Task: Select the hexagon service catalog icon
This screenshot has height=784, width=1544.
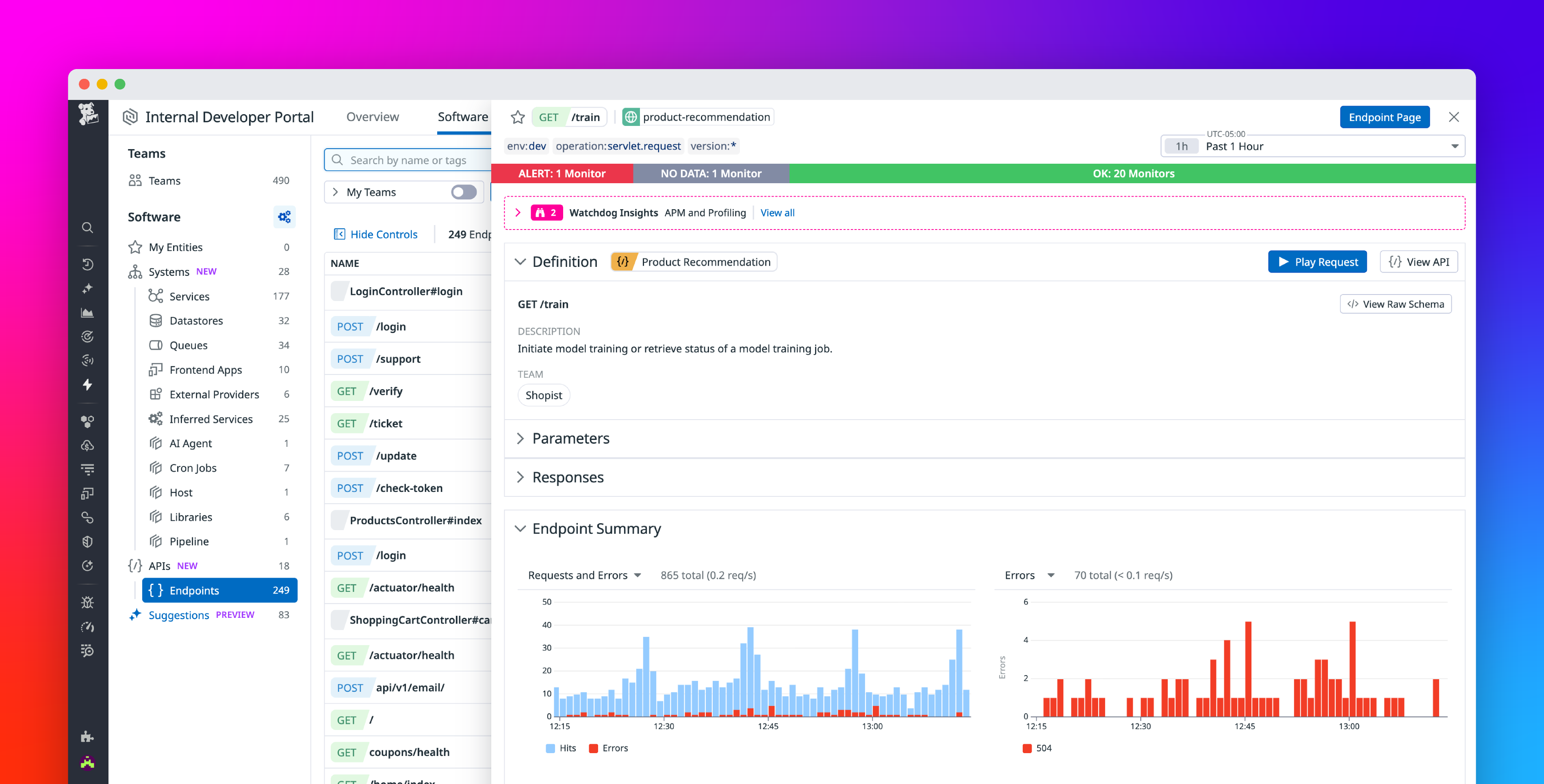Action: [x=87, y=421]
